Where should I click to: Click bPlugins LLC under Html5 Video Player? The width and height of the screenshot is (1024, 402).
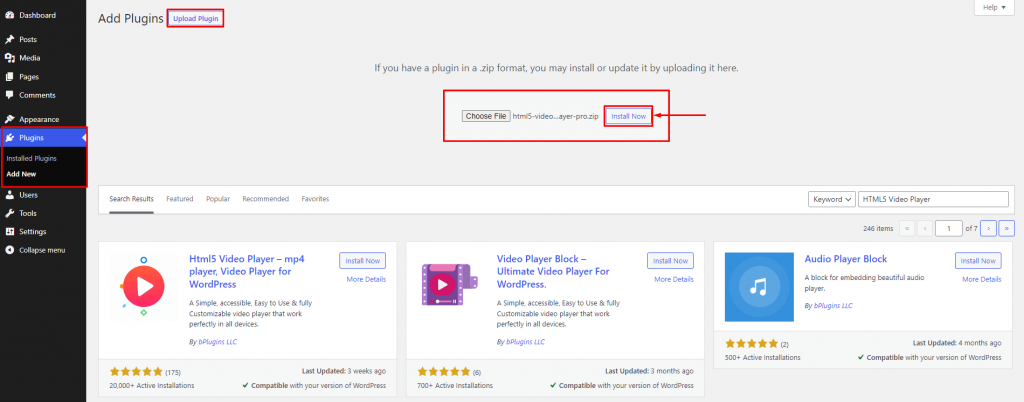[219, 342]
